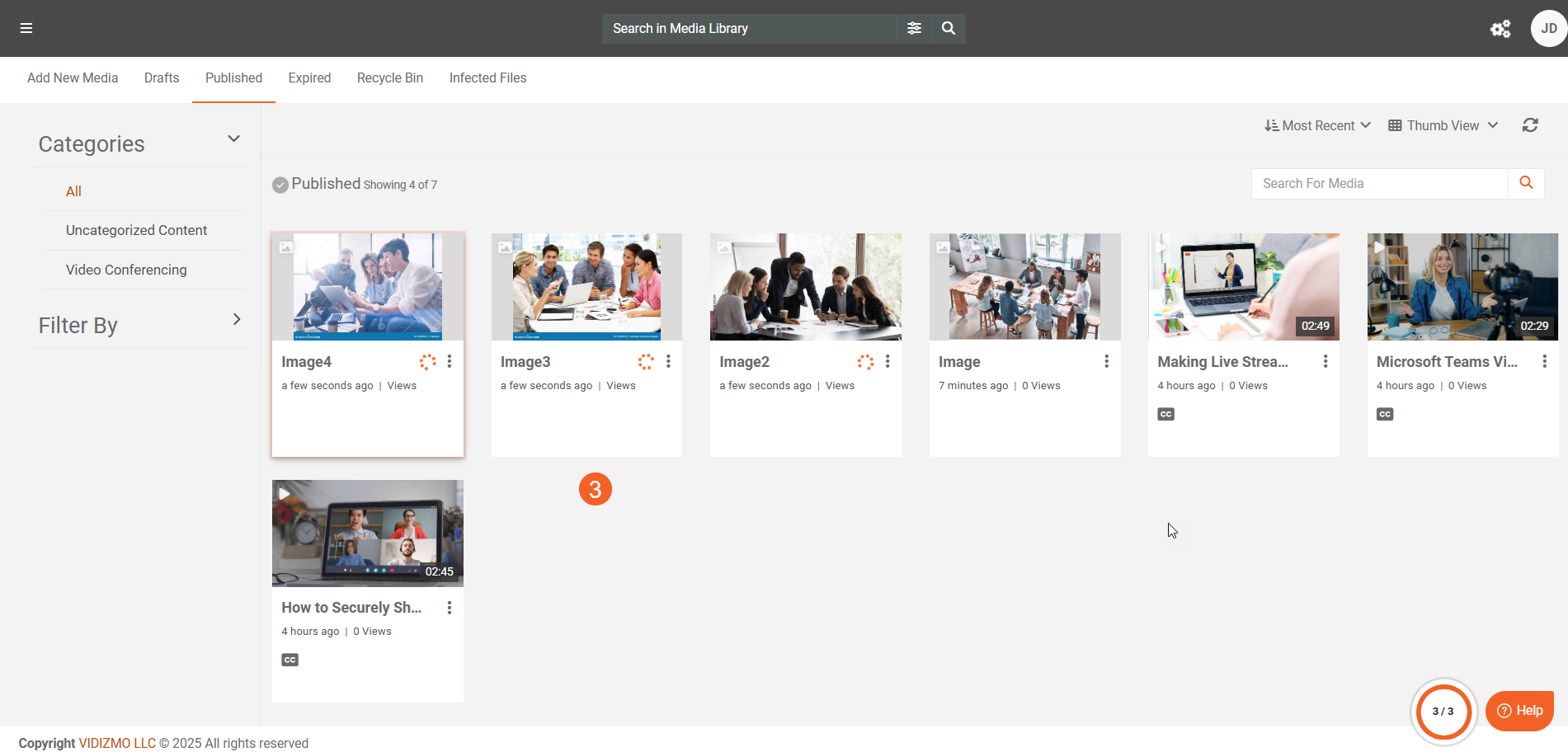Click orange Search For Media magnifier button
The height and width of the screenshot is (752, 1568).
point(1526,183)
